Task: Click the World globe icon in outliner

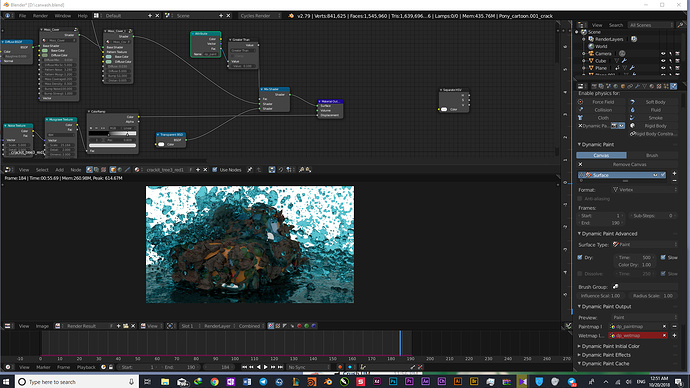Action: [x=591, y=46]
